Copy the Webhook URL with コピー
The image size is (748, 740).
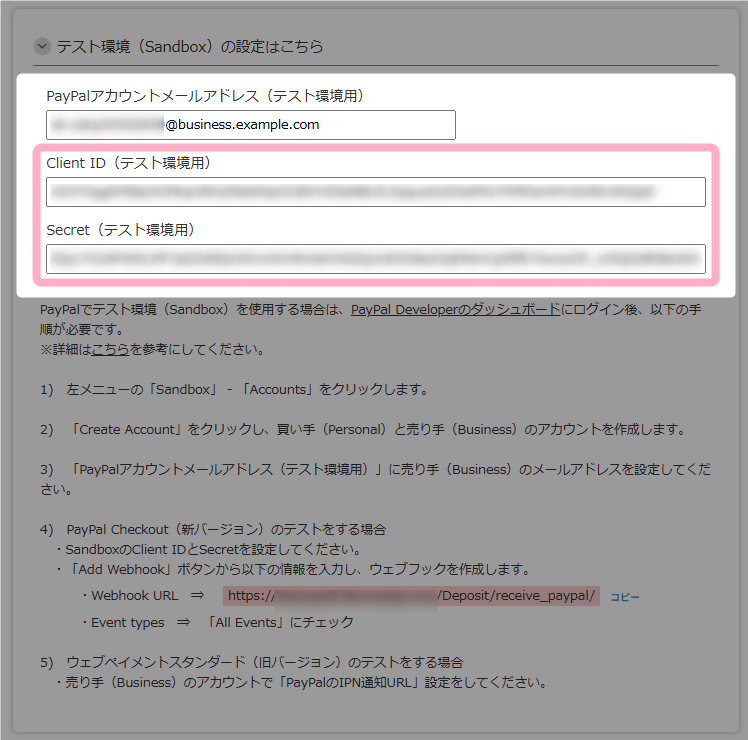[x=624, y=597]
